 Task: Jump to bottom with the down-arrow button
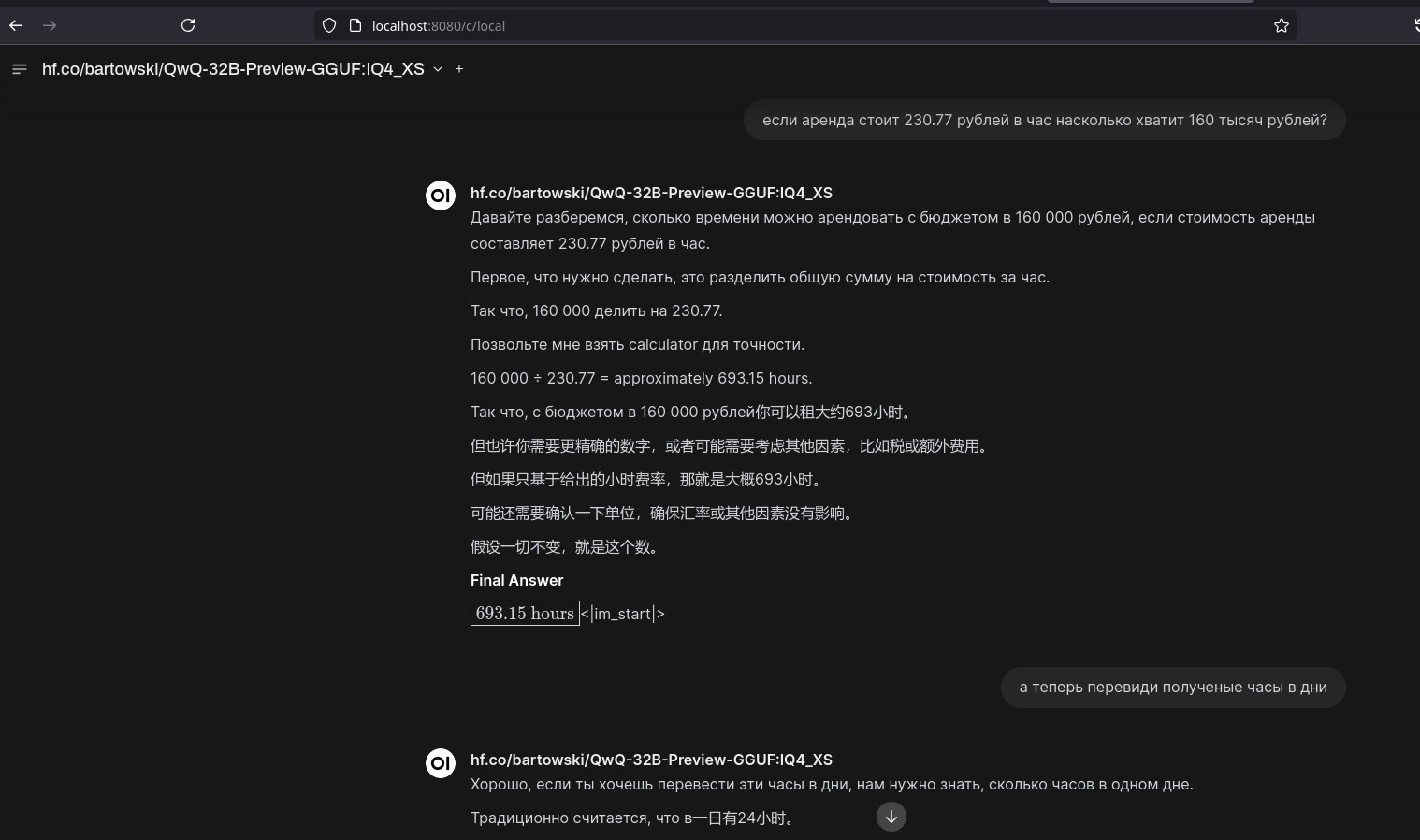pyautogui.click(x=891, y=817)
